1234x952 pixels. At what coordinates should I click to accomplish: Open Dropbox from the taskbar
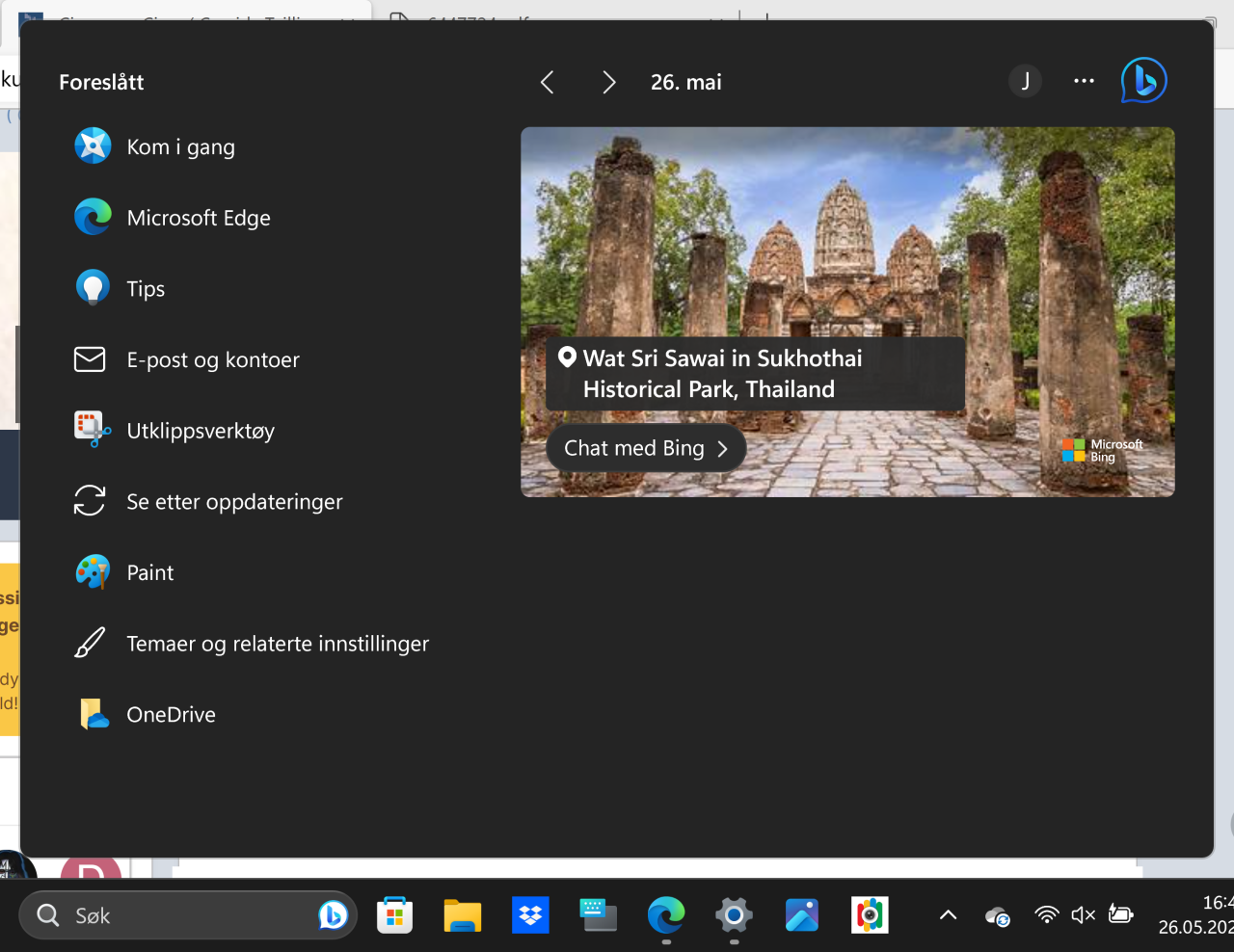[530, 915]
